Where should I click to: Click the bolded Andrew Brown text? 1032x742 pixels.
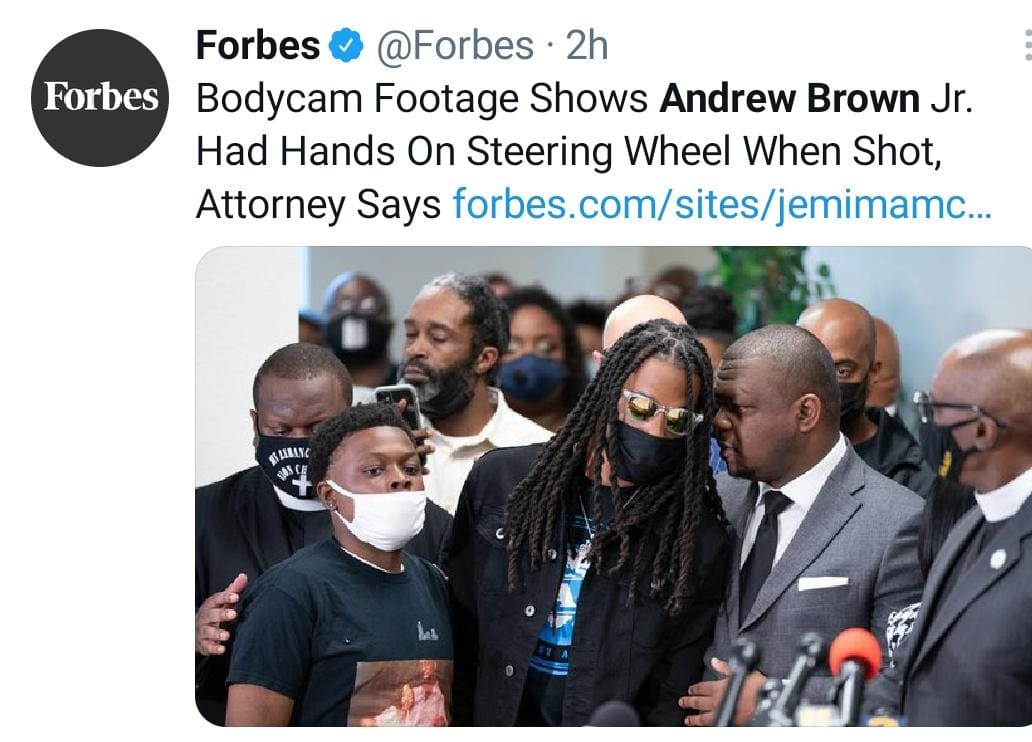tap(789, 99)
